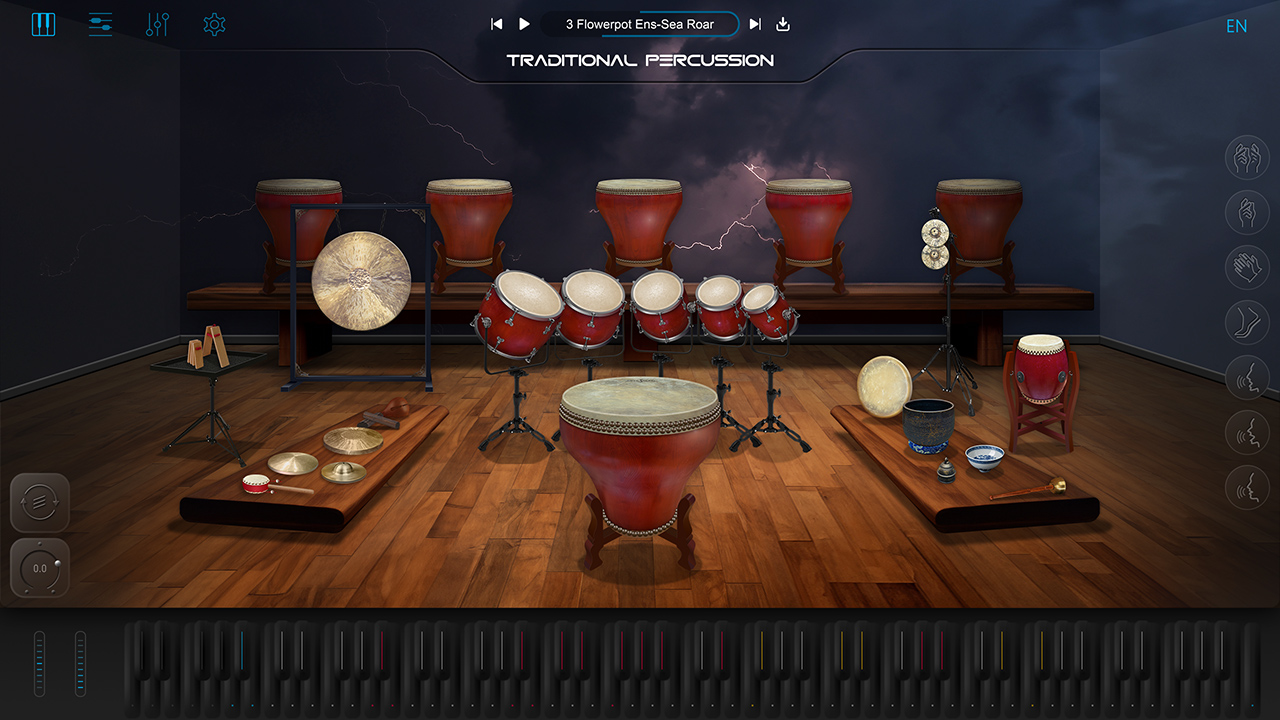1280x720 pixels.
Task: Open the 3 Flowerpot Ens-Sea Roar preset list
Action: coord(640,24)
